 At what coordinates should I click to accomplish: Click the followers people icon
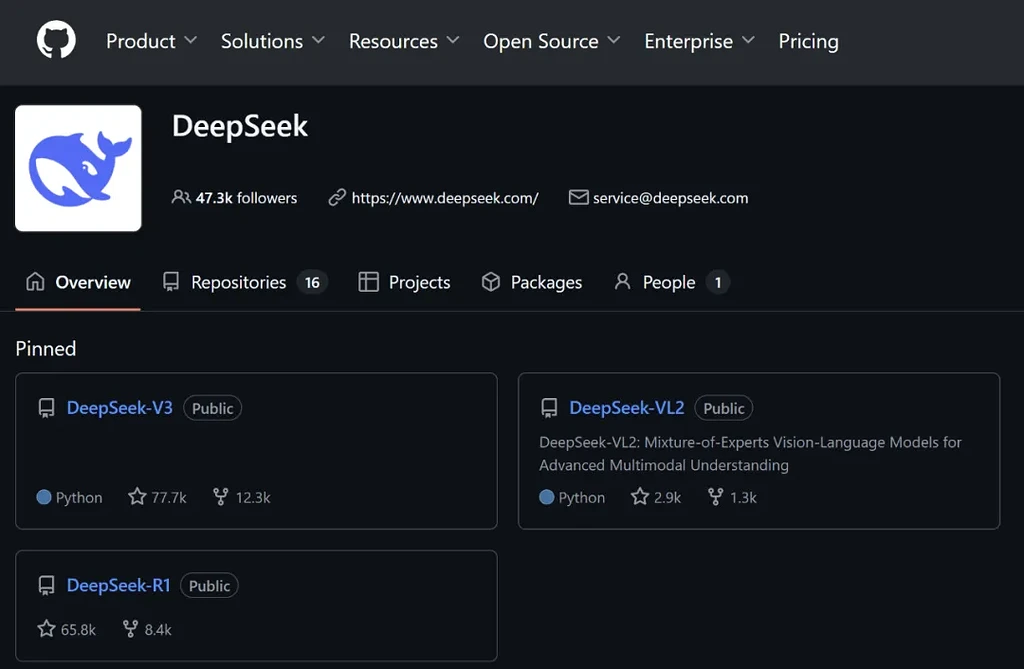180,197
